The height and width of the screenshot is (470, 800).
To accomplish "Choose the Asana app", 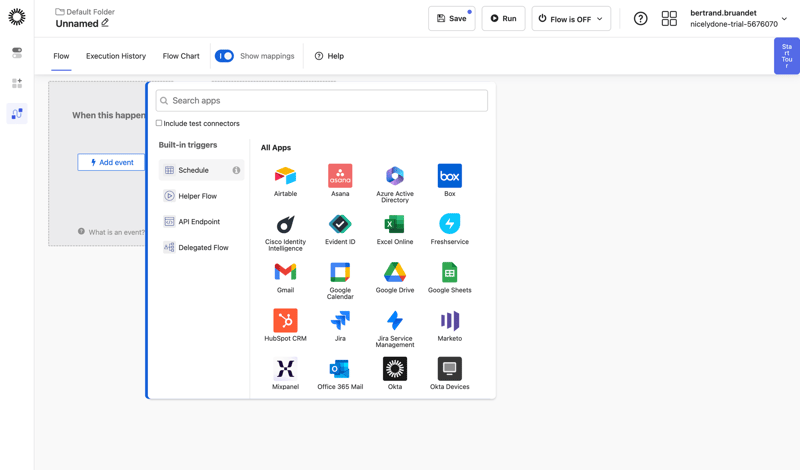I will pos(340,176).
